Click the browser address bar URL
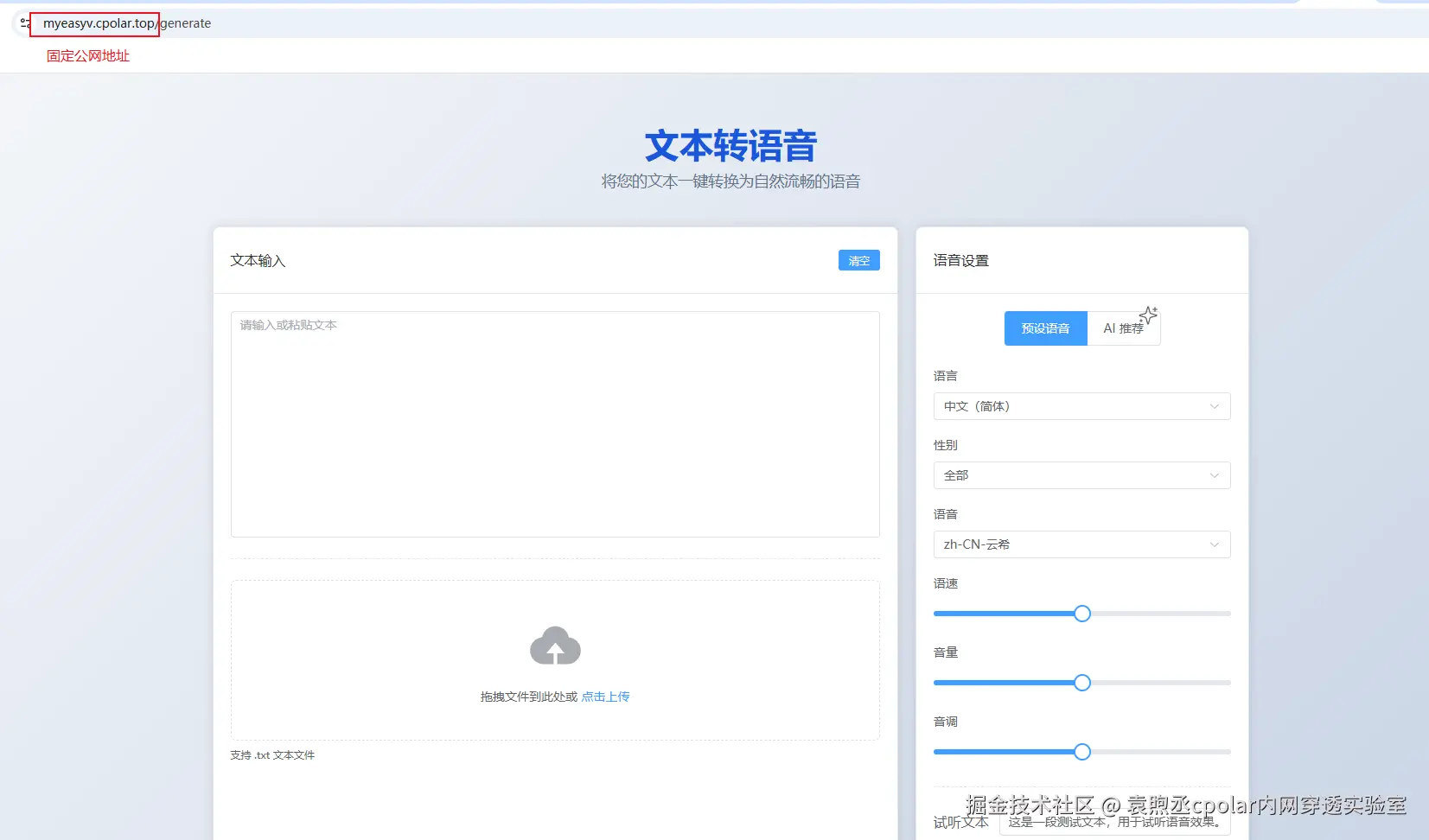Screen dimensions: 1429x840 127,23
